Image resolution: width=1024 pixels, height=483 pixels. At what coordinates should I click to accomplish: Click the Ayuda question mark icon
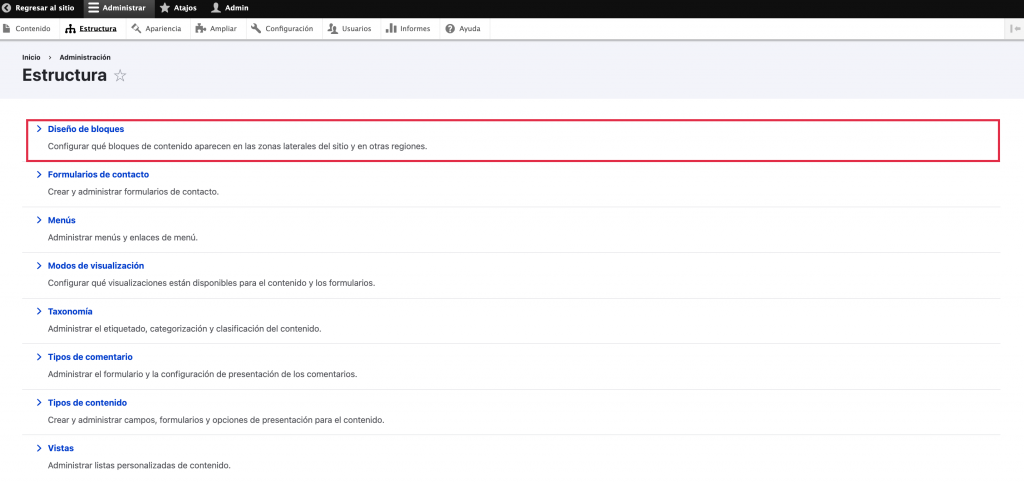click(x=450, y=29)
